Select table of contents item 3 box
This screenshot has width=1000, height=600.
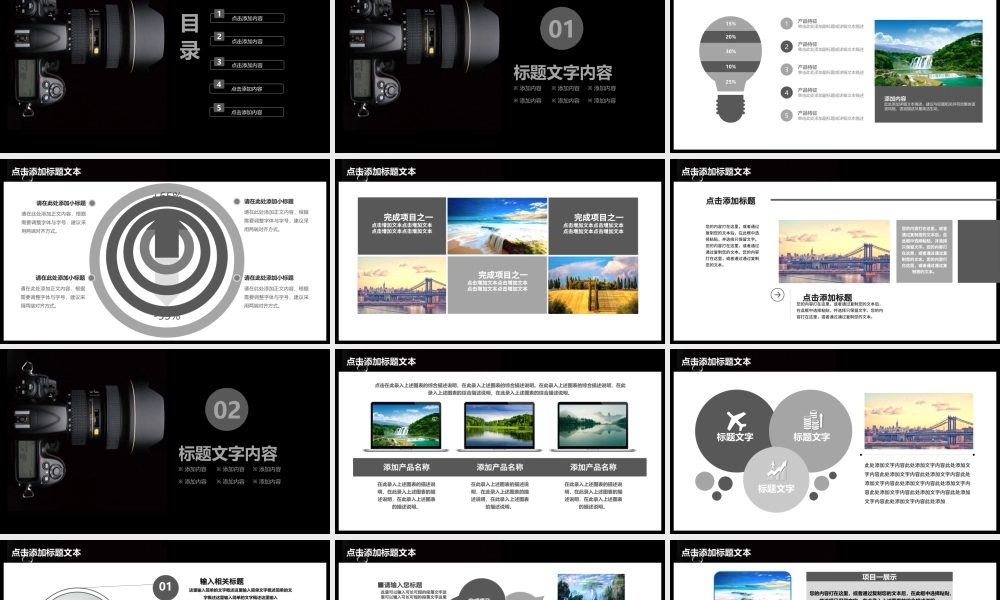pos(247,63)
